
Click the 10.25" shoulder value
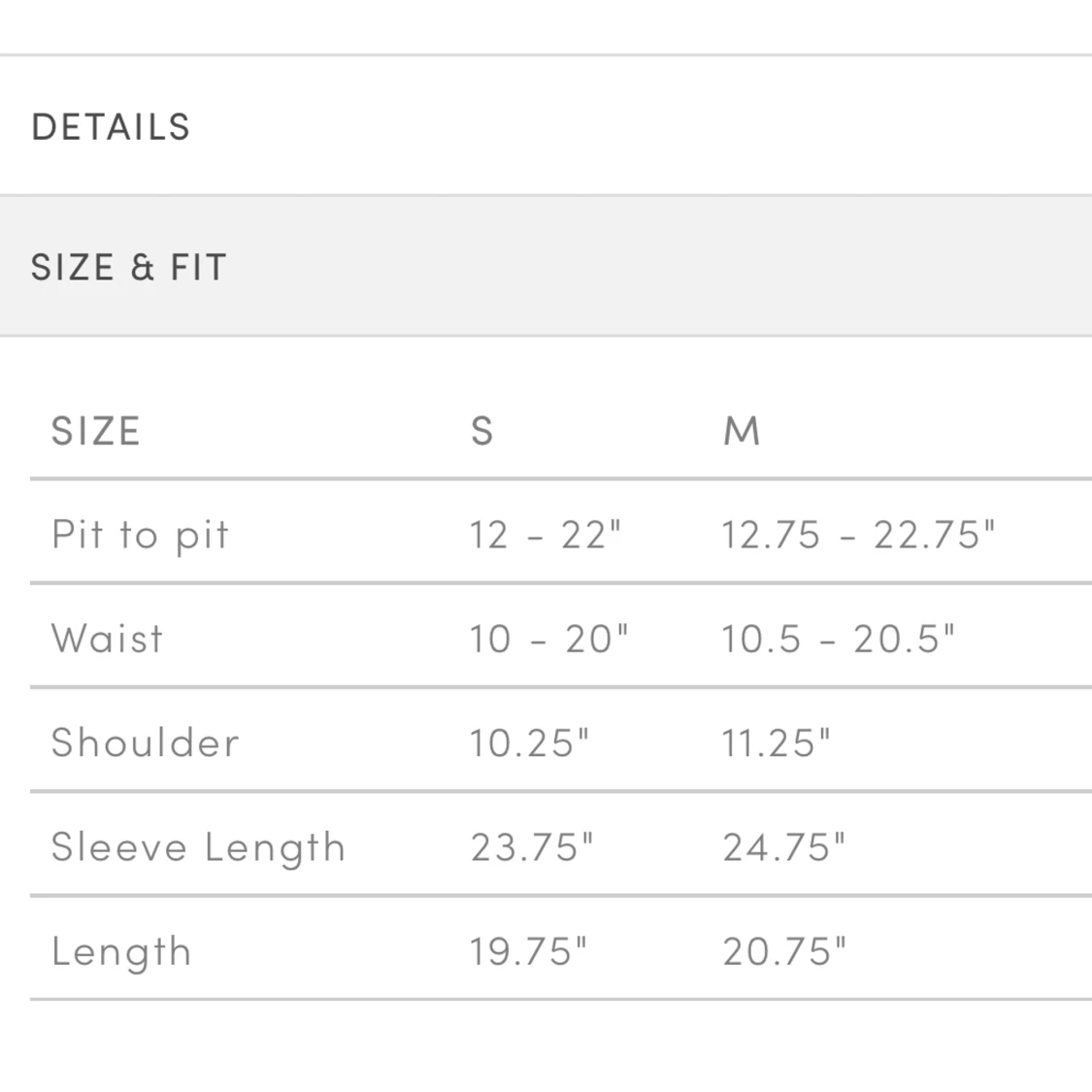tap(529, 744)
